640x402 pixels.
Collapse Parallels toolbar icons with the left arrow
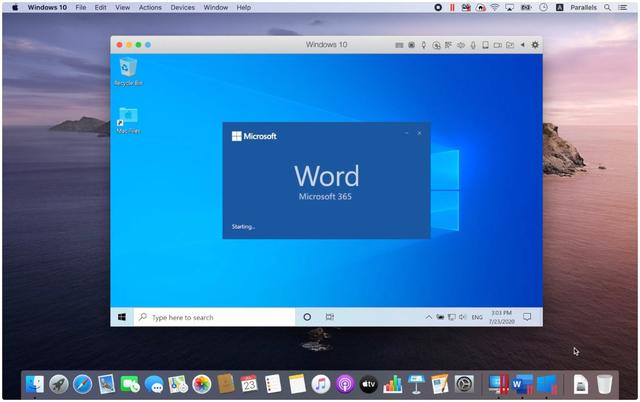[x=521, y=45]
